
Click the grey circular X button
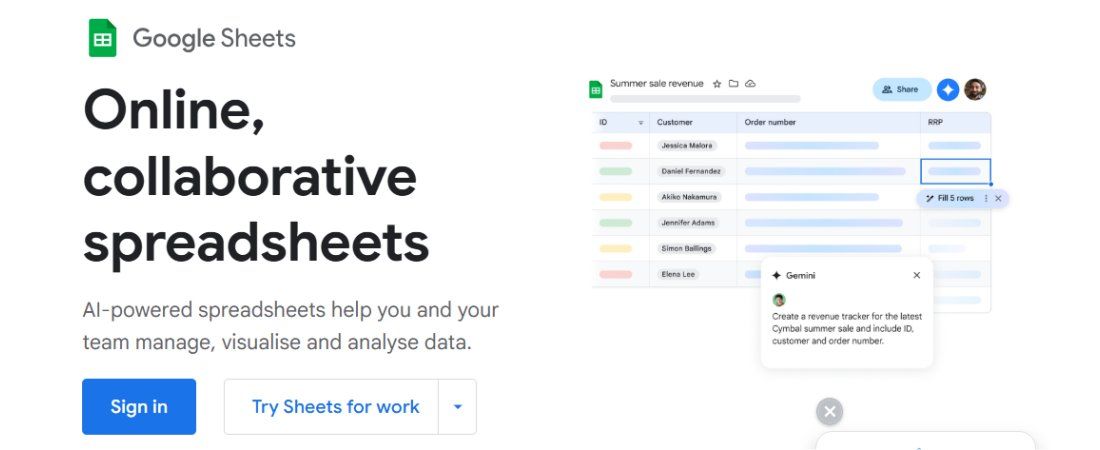[829, 411]
